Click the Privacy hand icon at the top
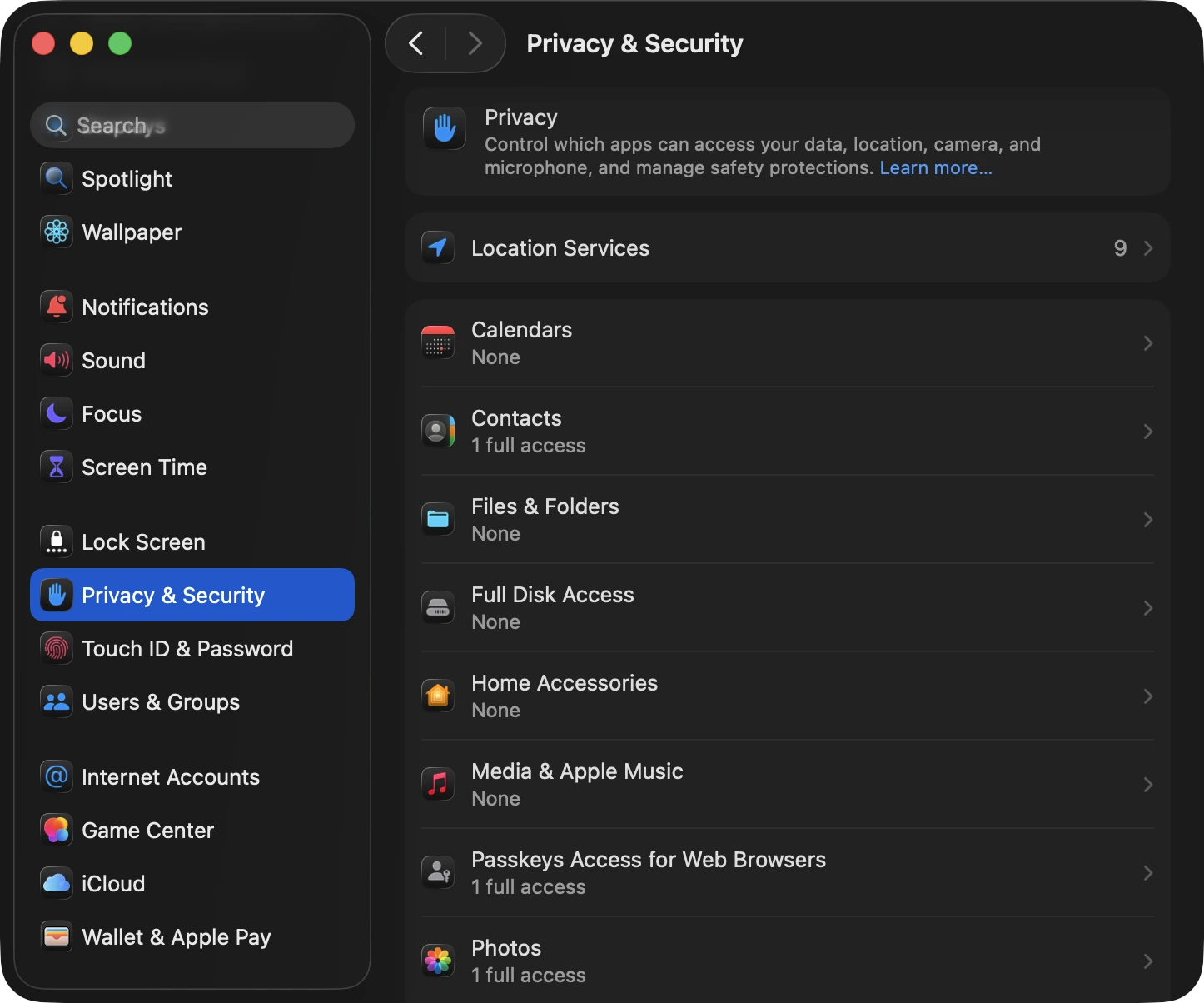This screenshot has height=1003, width=1204. (444, 128)
